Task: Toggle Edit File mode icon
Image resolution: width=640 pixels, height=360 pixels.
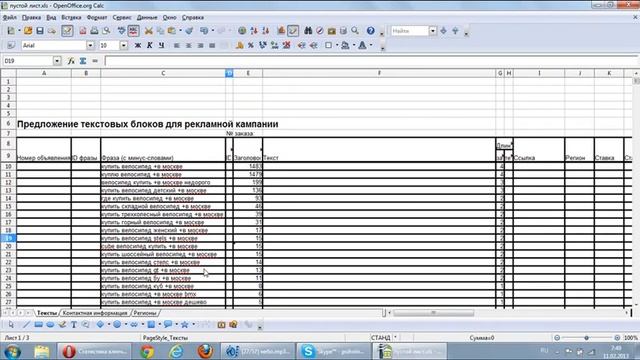Action: (x=67, y=31)
